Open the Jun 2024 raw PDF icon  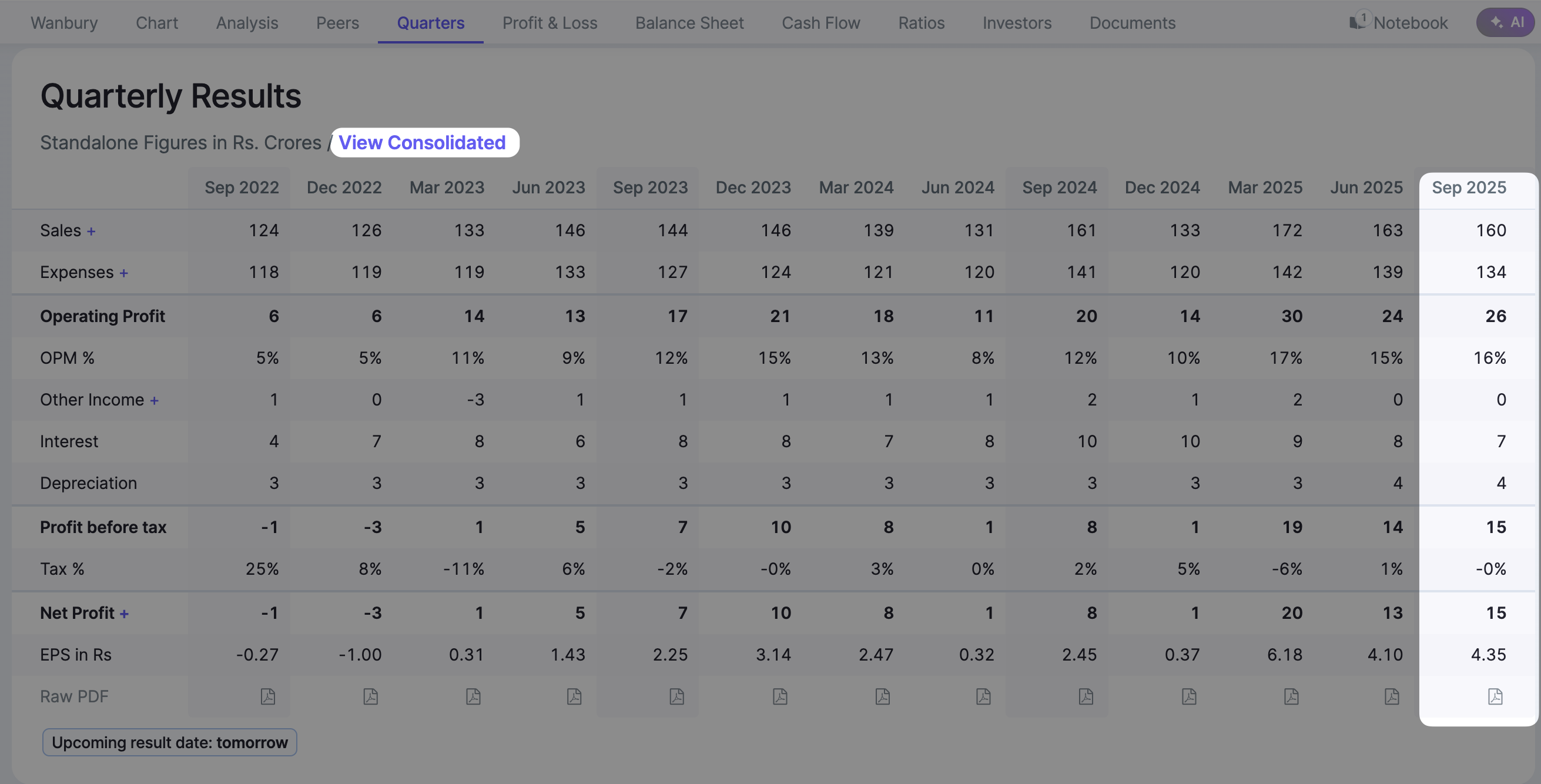(x=983, y=696)
